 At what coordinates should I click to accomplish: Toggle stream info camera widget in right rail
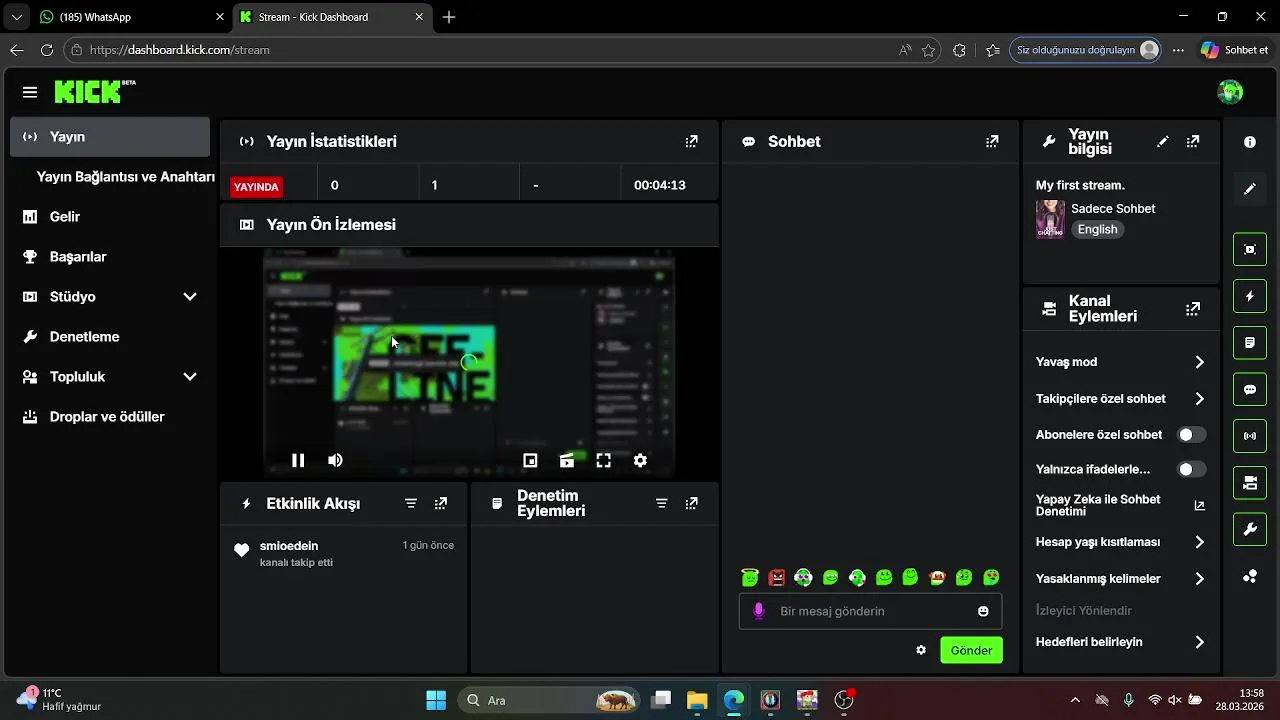pos(1250,483)
